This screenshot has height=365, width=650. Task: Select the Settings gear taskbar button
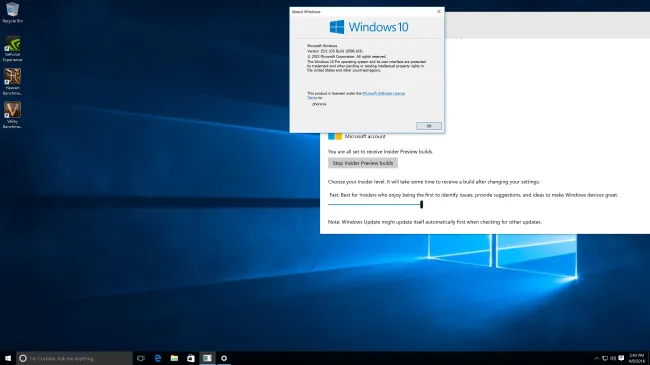[224, 358]
